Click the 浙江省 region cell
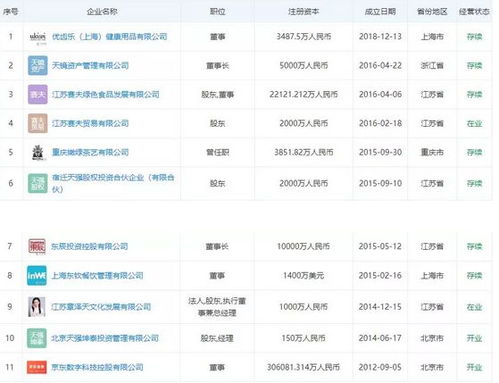499x383 pixels. (x=432, y=66)
